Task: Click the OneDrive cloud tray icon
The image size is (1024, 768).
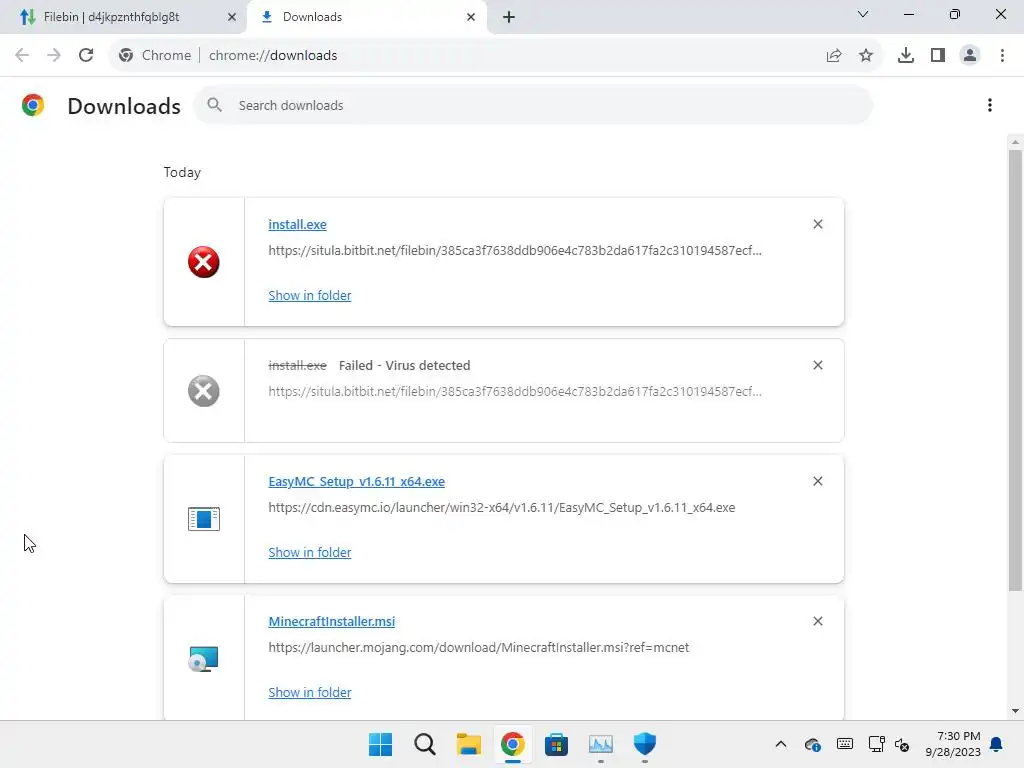Action: coord(812,744)
